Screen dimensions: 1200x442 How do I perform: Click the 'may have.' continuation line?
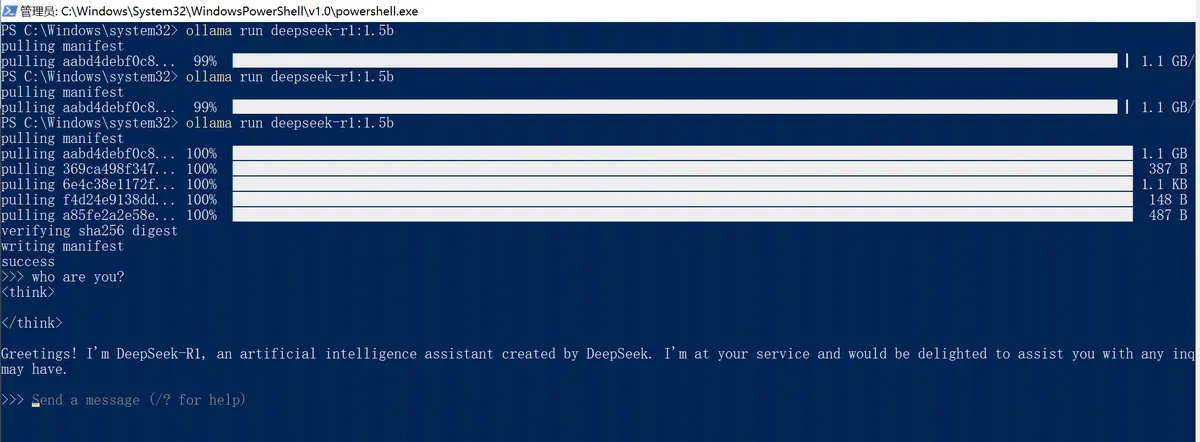(x=35, y=369)
